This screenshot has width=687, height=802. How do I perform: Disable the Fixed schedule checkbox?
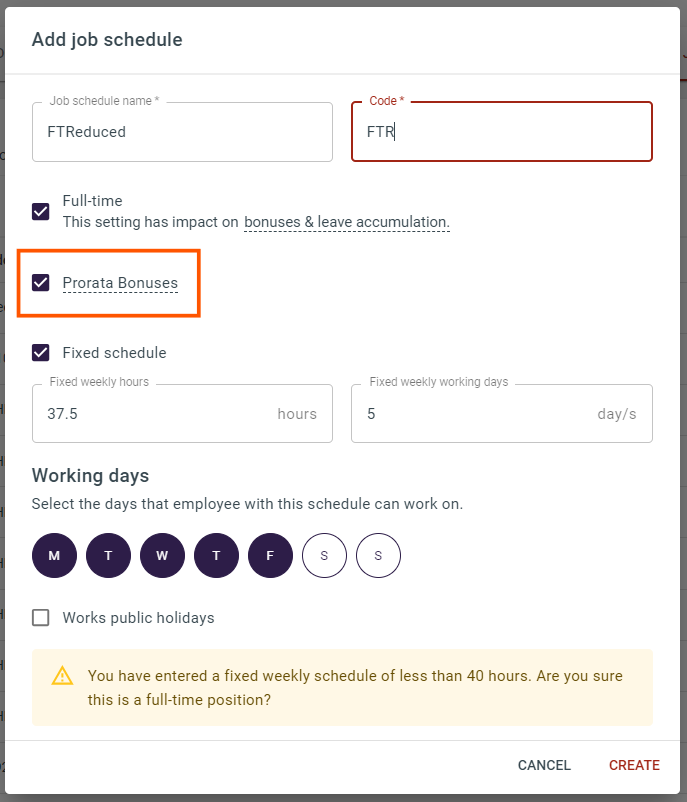[41, 353]
